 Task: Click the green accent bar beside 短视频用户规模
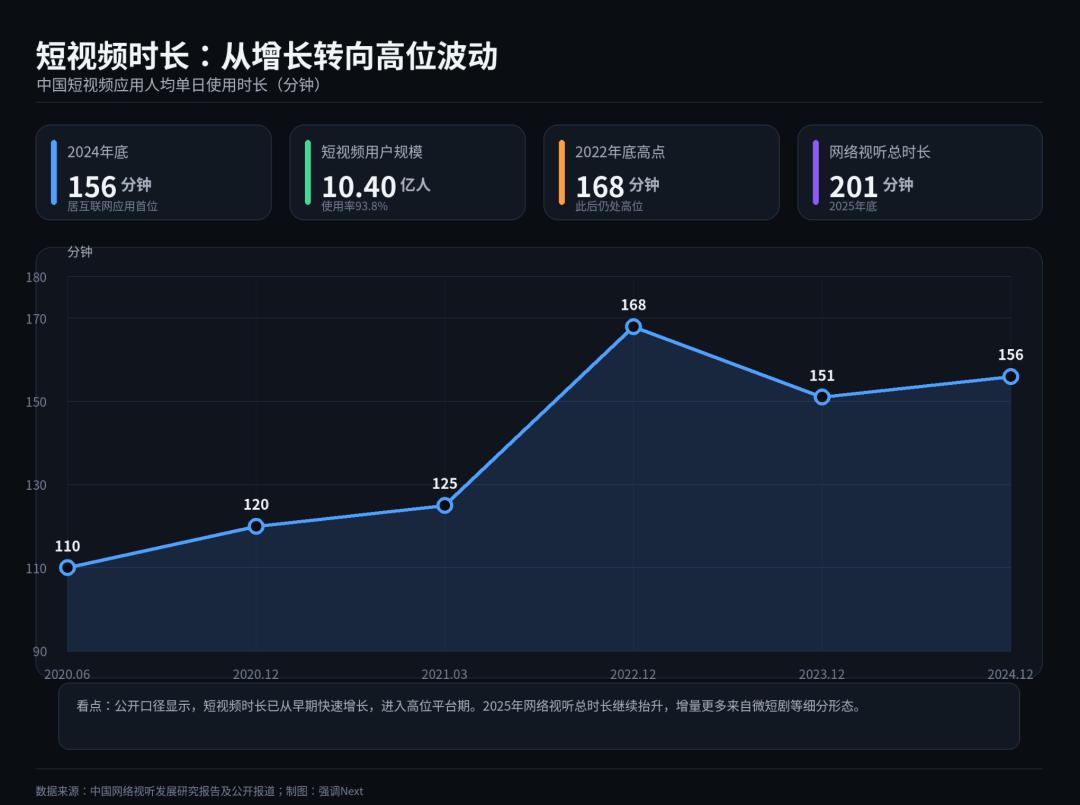point(308,172)
